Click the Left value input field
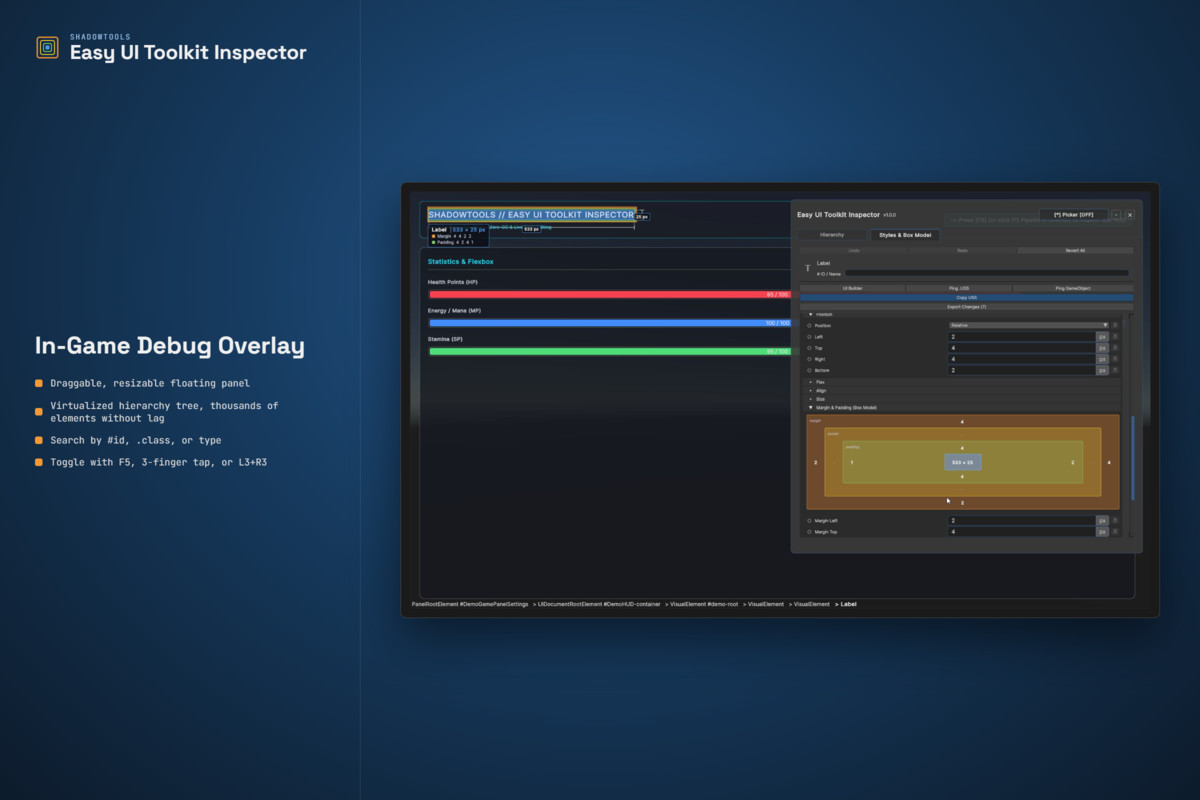This screenshot has height=800, width=1200. pos(1022,337)
